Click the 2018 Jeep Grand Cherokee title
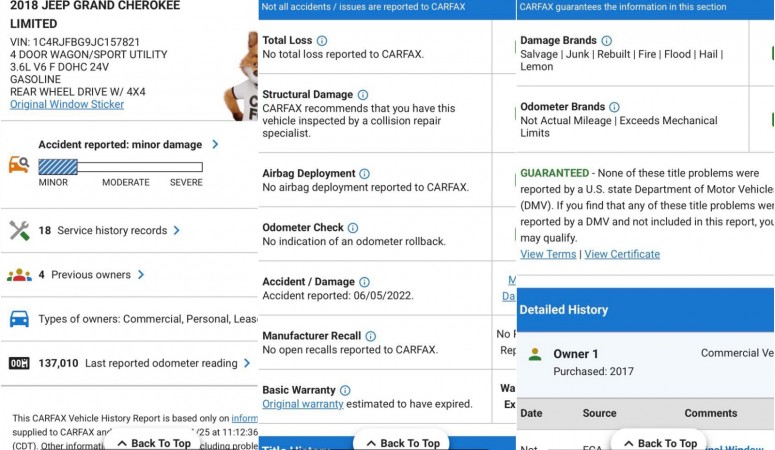This screenshot has height=450, width=775. click(95, 14)
